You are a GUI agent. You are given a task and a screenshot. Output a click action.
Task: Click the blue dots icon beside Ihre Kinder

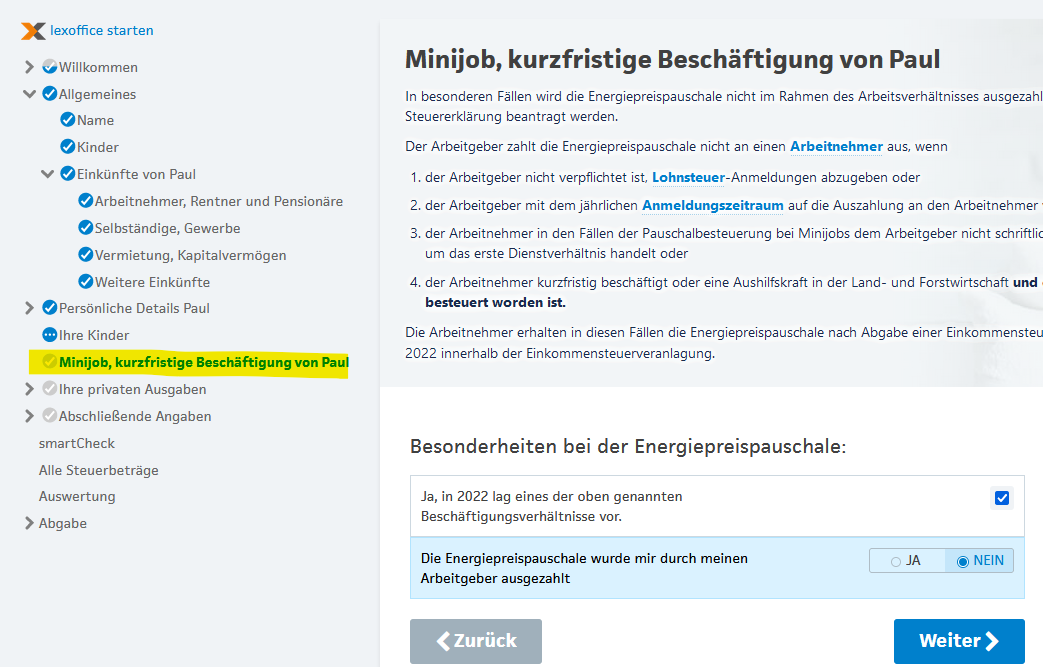tap(49, 335)
